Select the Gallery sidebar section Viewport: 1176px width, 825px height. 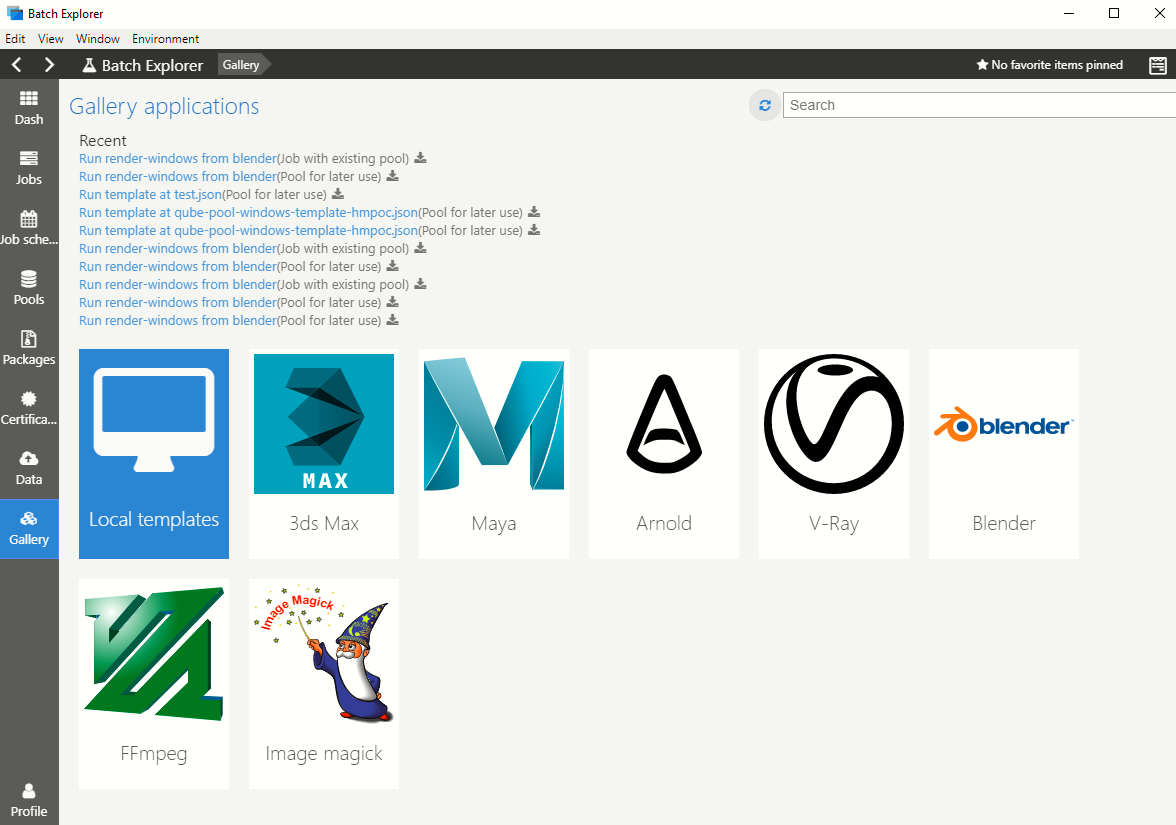point(28,529)
